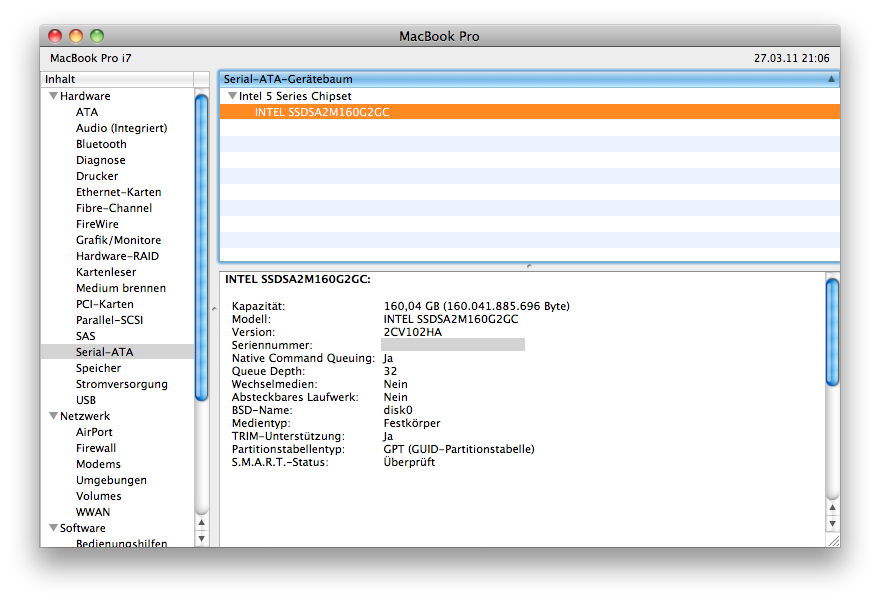Select WWAN entry

click(93, 512)
